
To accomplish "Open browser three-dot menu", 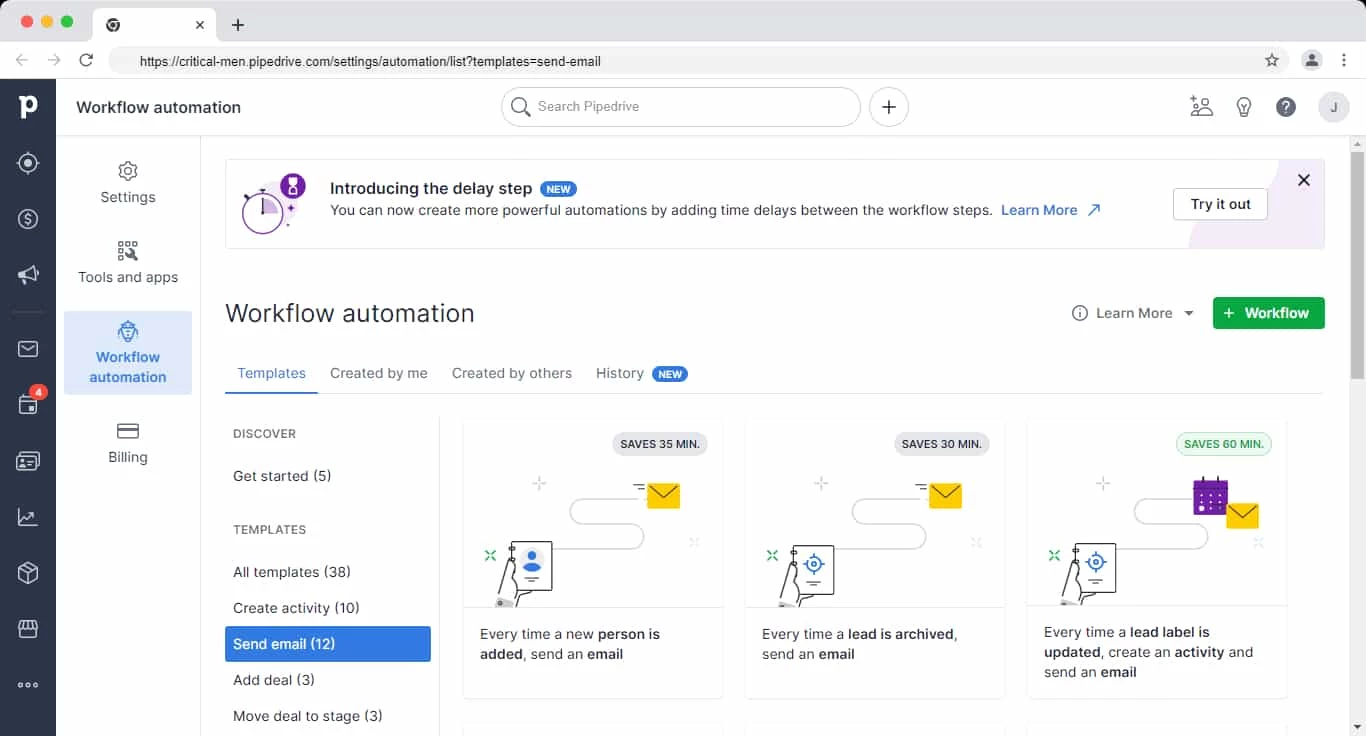I will pos(1344,60).
